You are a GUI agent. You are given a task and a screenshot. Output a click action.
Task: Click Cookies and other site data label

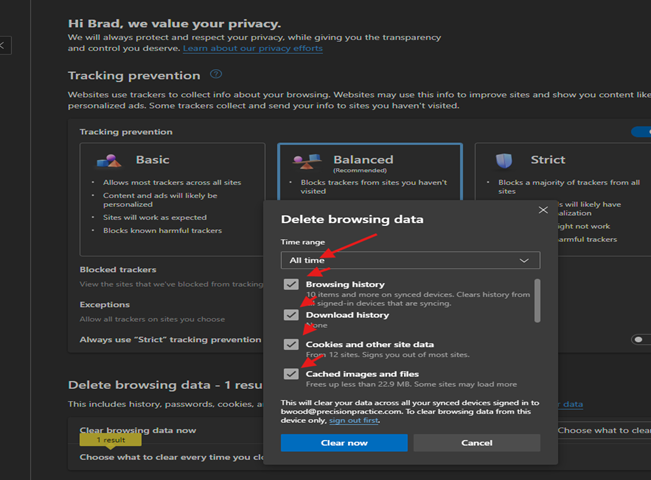point(370,344)
